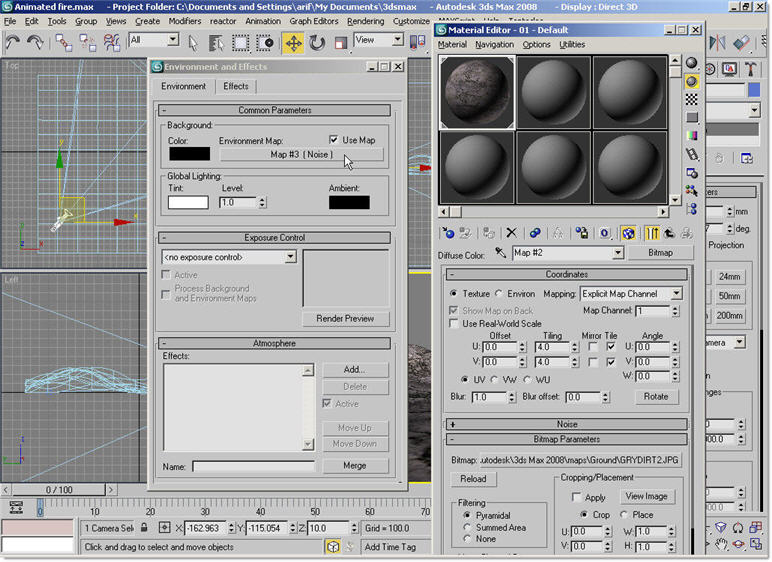Enable Use Real-World Scale option

455,324
